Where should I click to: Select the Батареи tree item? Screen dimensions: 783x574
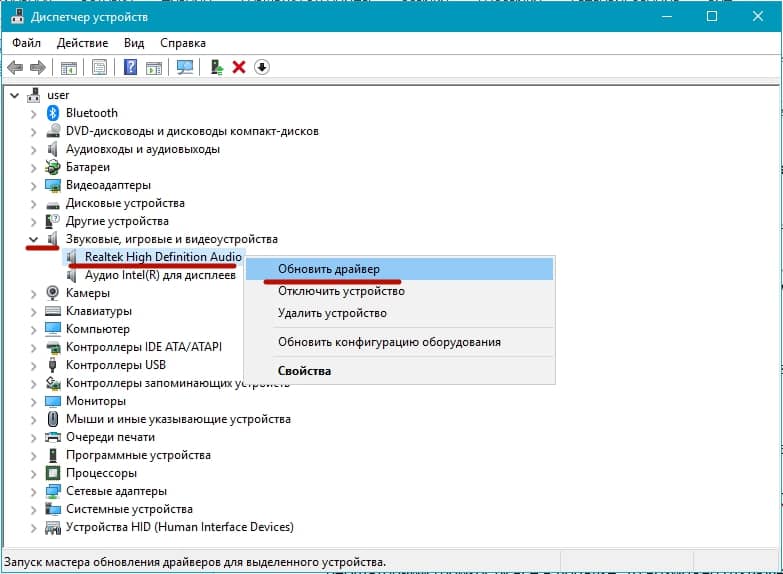coord(88,167)
